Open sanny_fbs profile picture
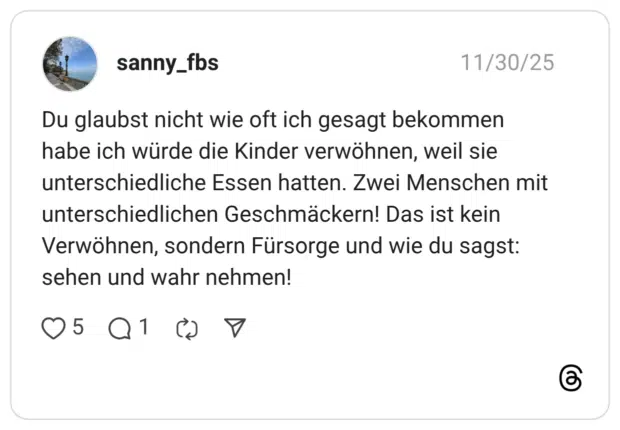Screen dimensions: 620x430 coord(70,64)
